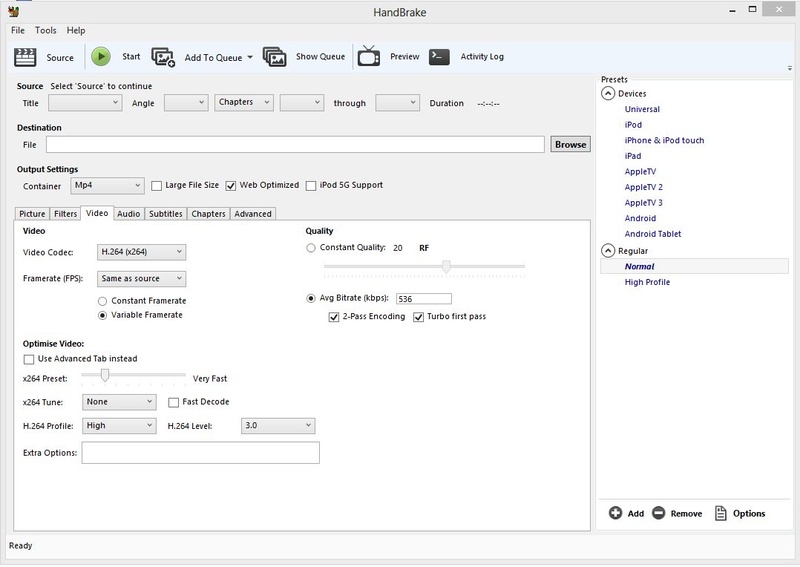The width and height of the screenshot is (800, 567).
Task: Select the Constant Quality radio button
Action: point(311,248)
